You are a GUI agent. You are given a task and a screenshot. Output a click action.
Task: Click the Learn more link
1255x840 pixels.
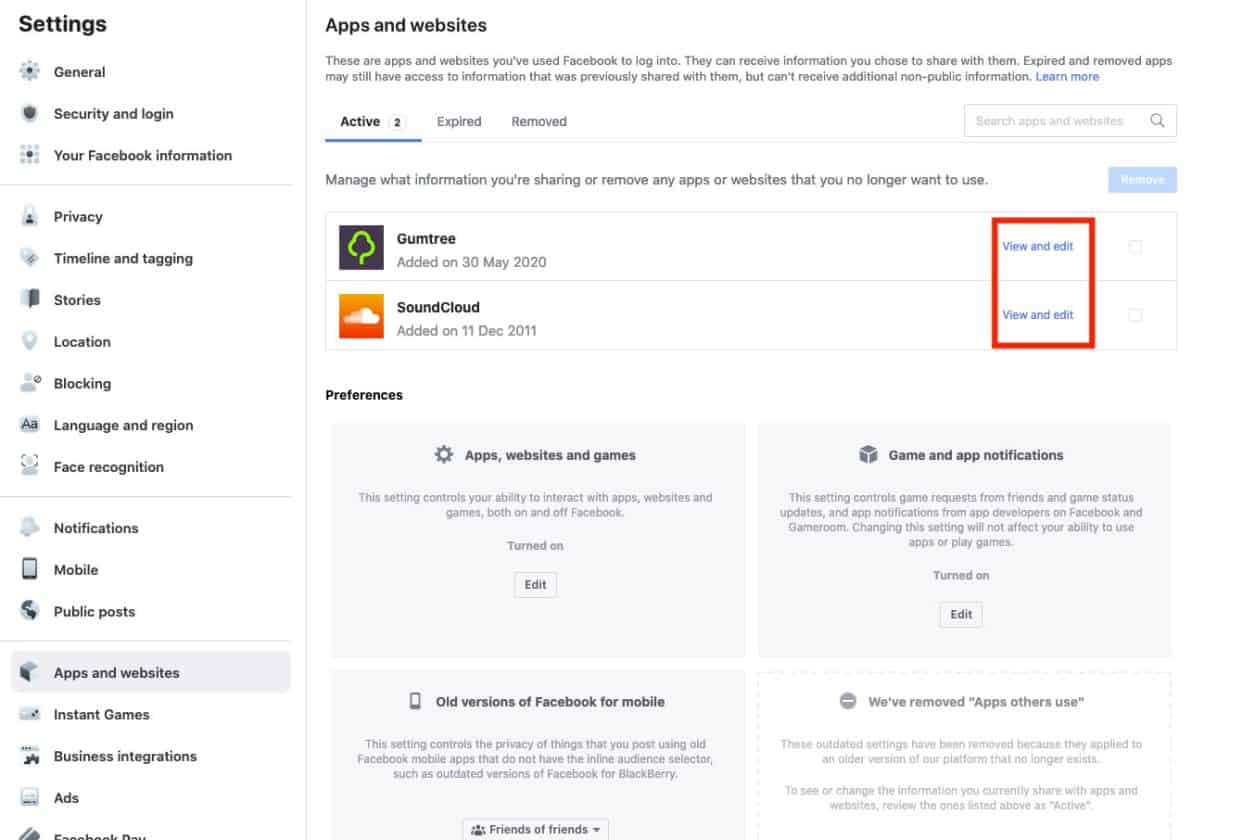coord(1067,77)
